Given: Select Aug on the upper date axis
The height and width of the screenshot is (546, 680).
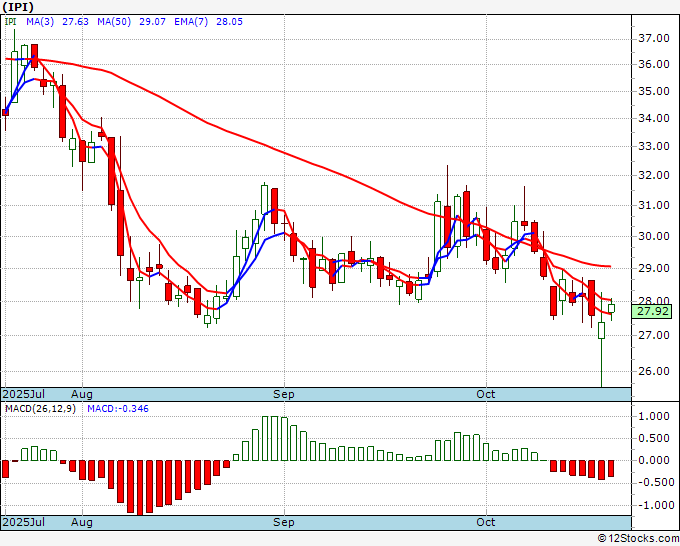Looking at the screenshot, I should [x=82, y=394].
